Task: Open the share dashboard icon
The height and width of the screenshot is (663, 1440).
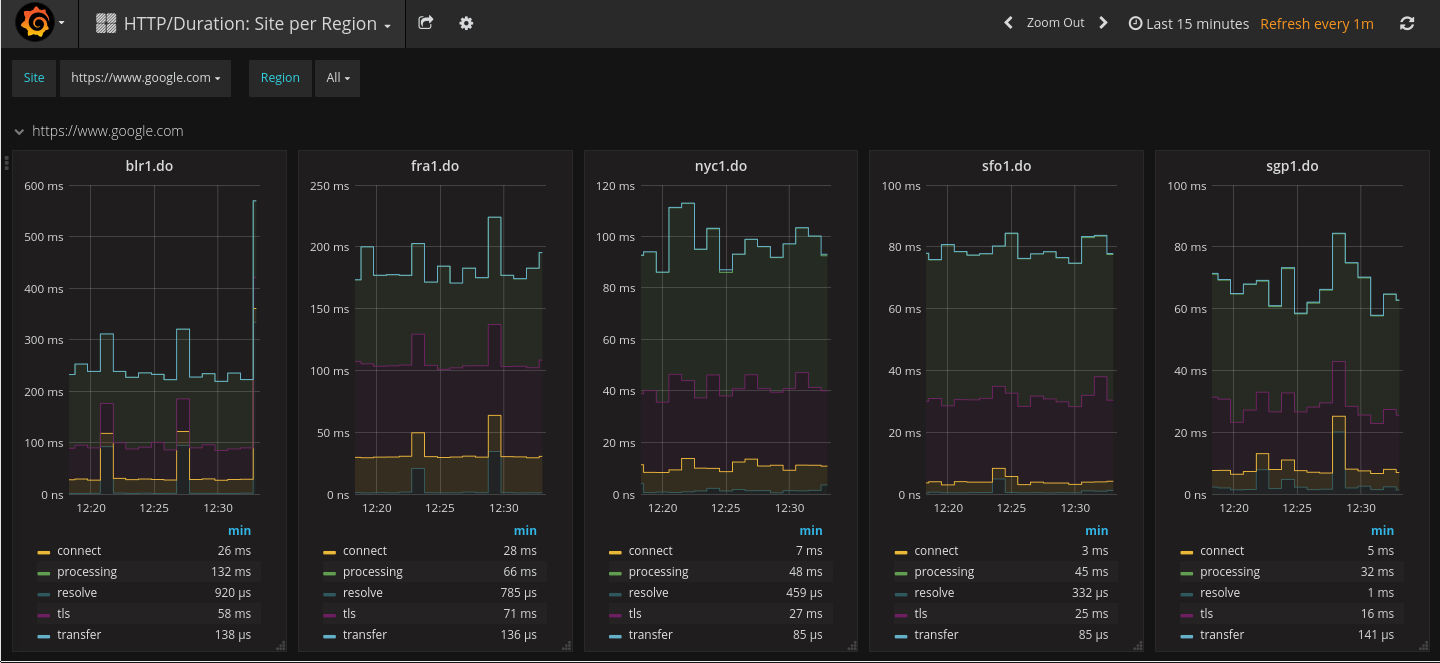Action: click(426, 23)
